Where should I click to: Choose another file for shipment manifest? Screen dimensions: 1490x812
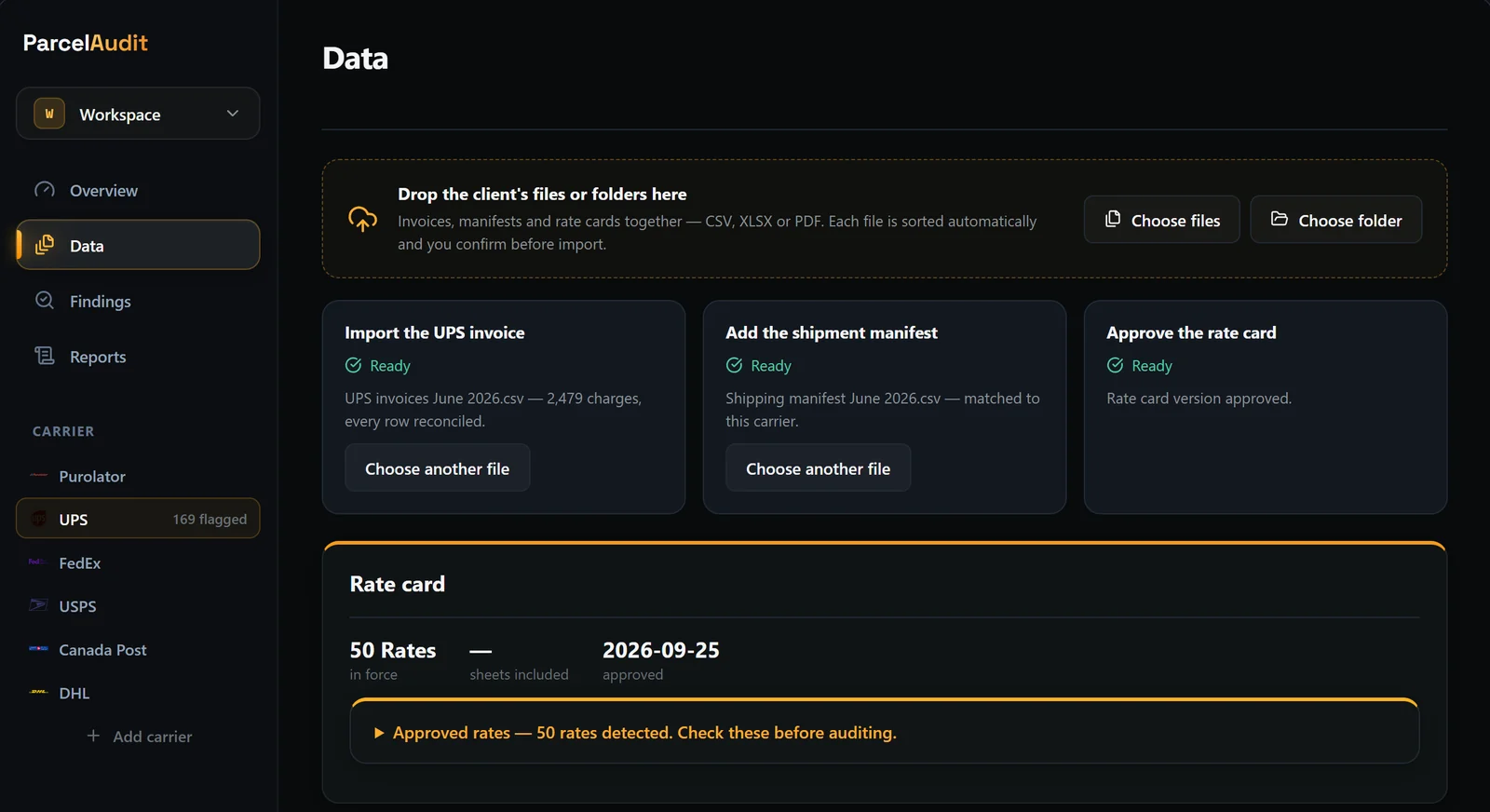pyautogui.click(x=818, y=467)
